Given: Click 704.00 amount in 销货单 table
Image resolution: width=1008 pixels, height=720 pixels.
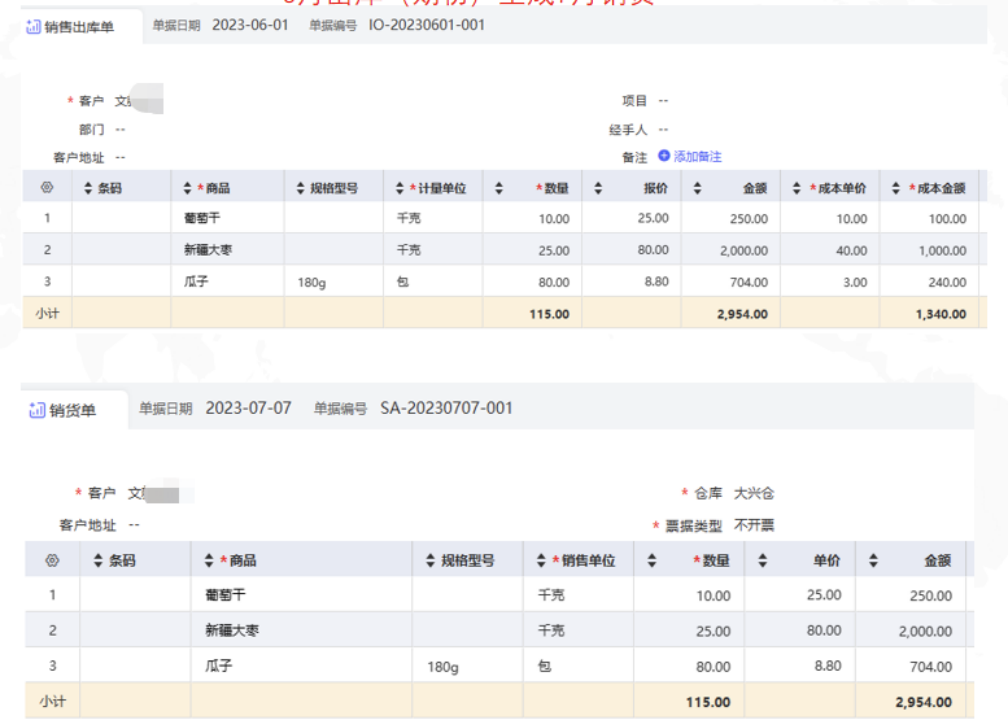Looking at the screenshot, I should click(x=931, y=667).
